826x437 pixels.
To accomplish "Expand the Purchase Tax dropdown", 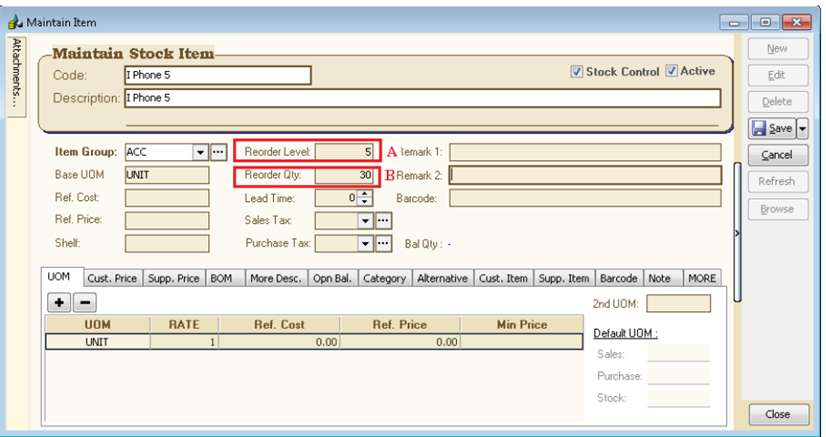I will click(x=365, y=243).
